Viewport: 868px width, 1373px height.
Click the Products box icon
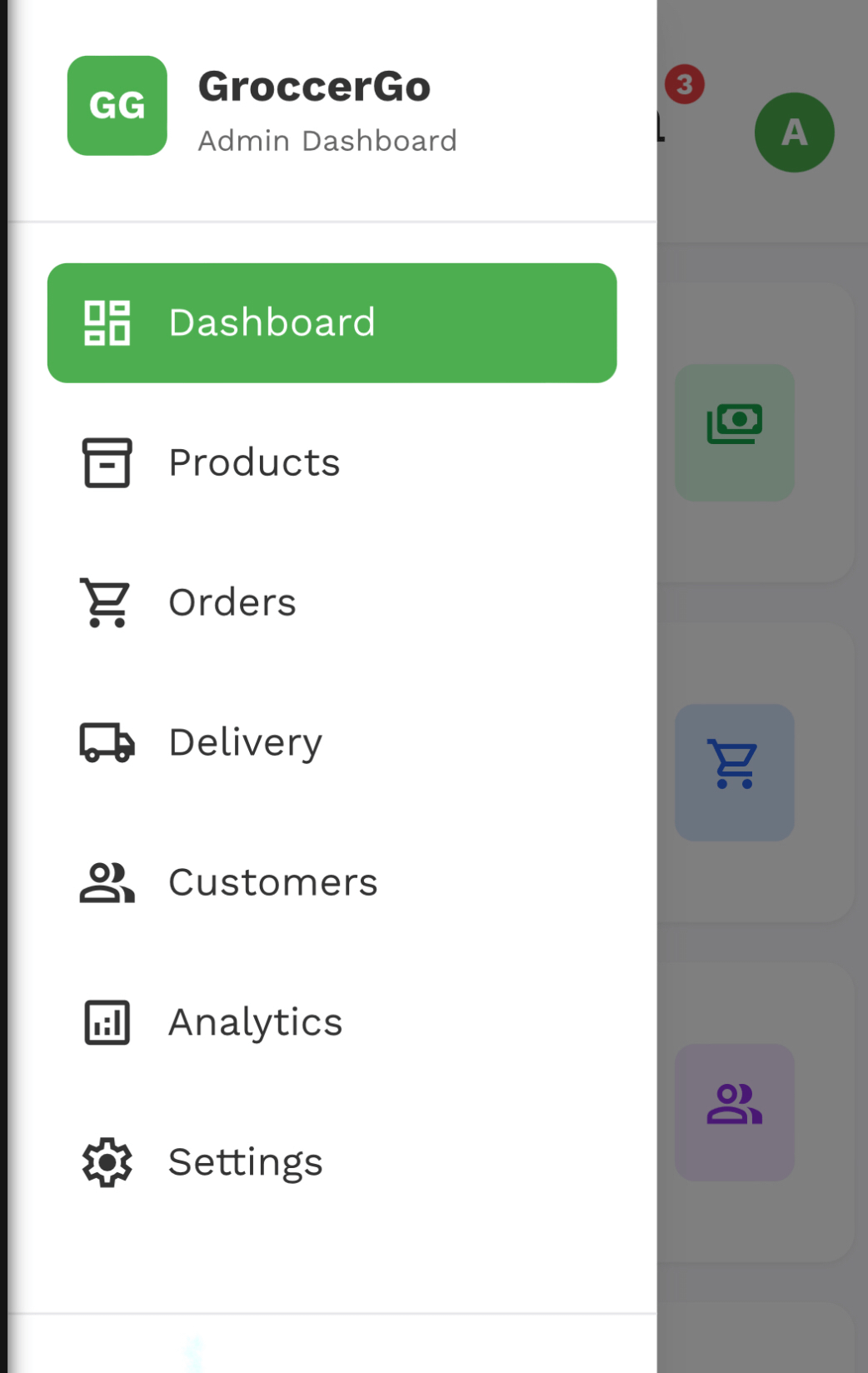[x=107, y=463]
